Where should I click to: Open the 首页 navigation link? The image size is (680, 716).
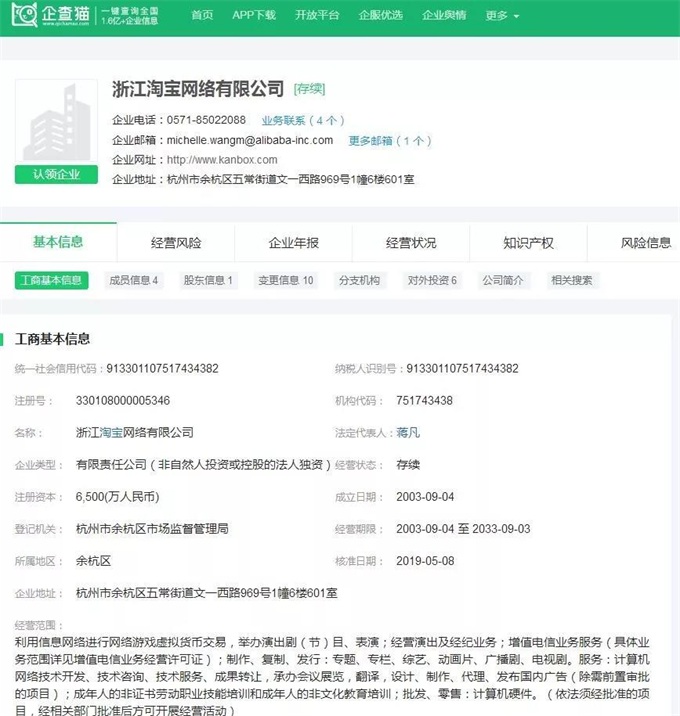point(202,15)
